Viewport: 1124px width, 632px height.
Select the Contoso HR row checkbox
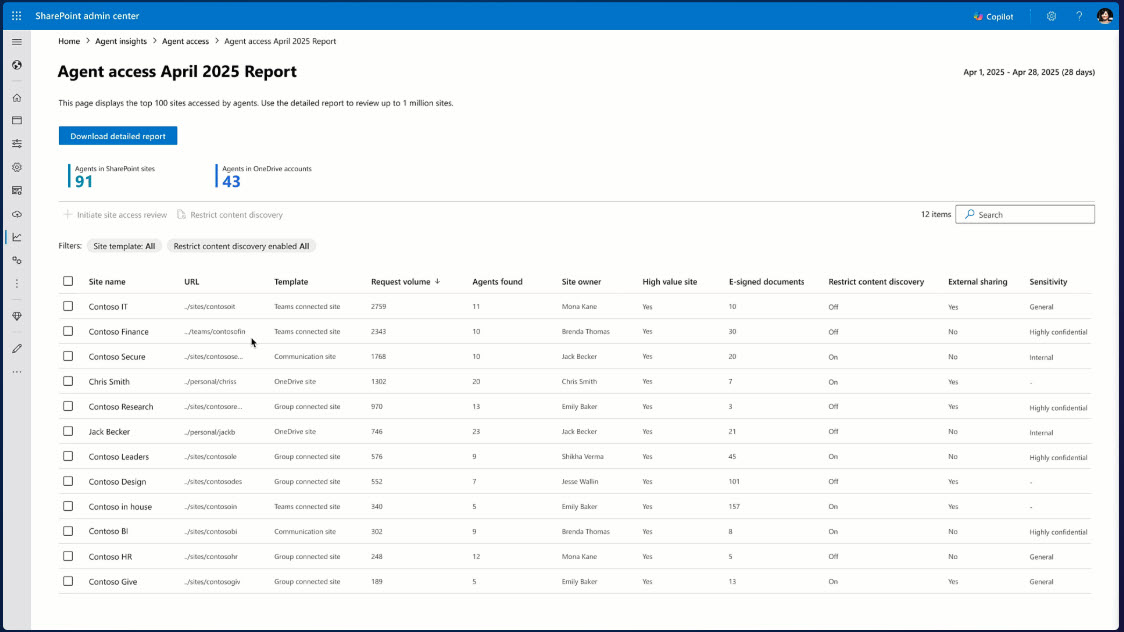(68, 556)
